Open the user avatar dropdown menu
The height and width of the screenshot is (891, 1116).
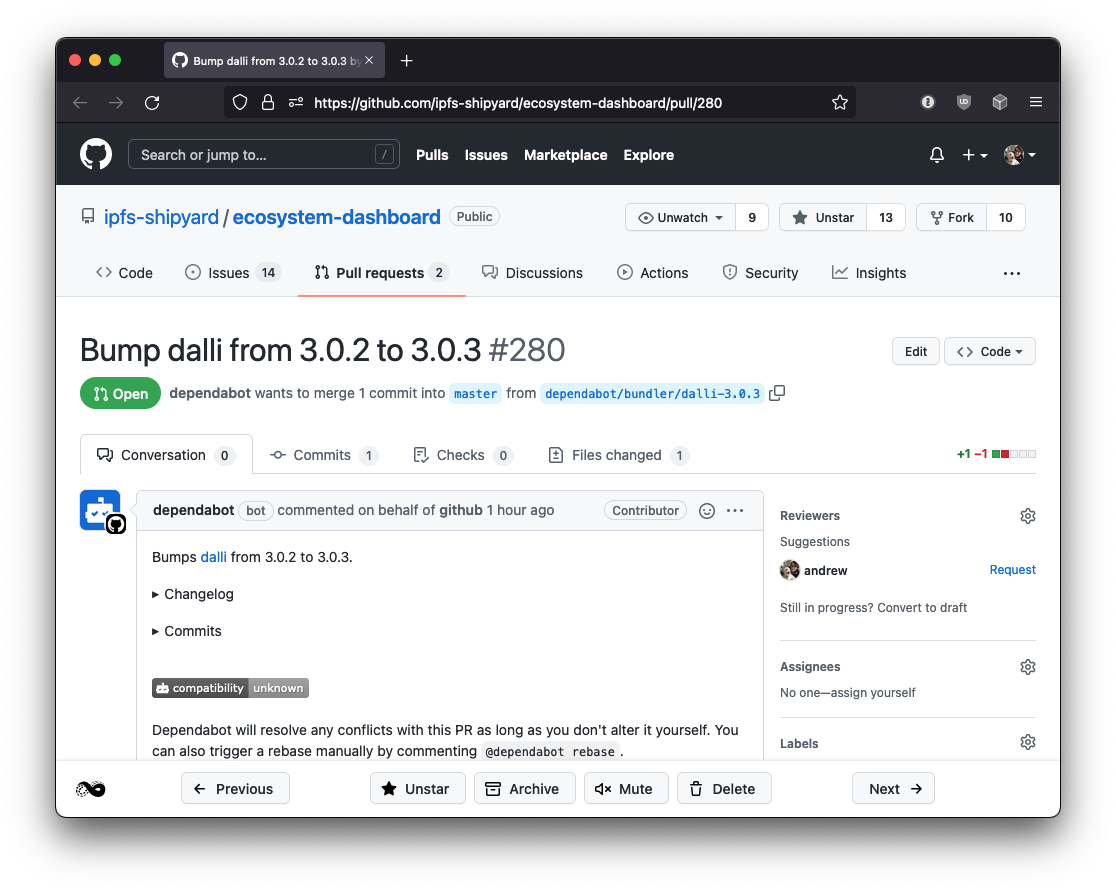tap(1019, 154)
